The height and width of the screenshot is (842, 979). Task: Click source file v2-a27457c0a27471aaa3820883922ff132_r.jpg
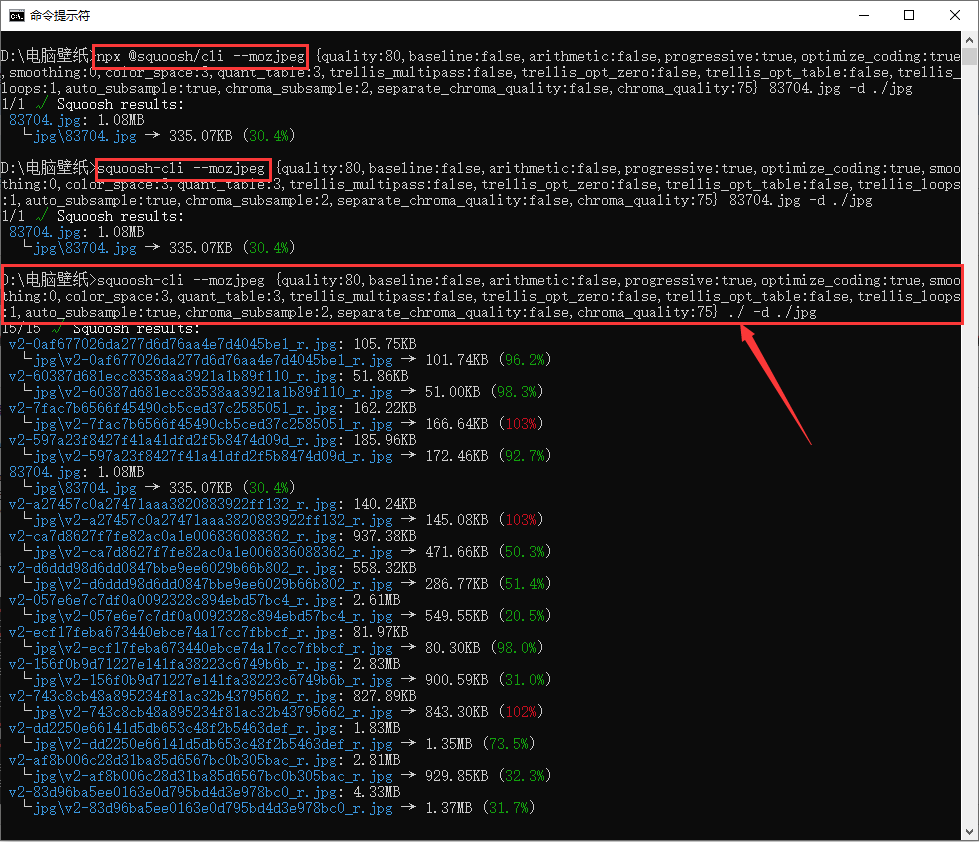pos(172,504)
